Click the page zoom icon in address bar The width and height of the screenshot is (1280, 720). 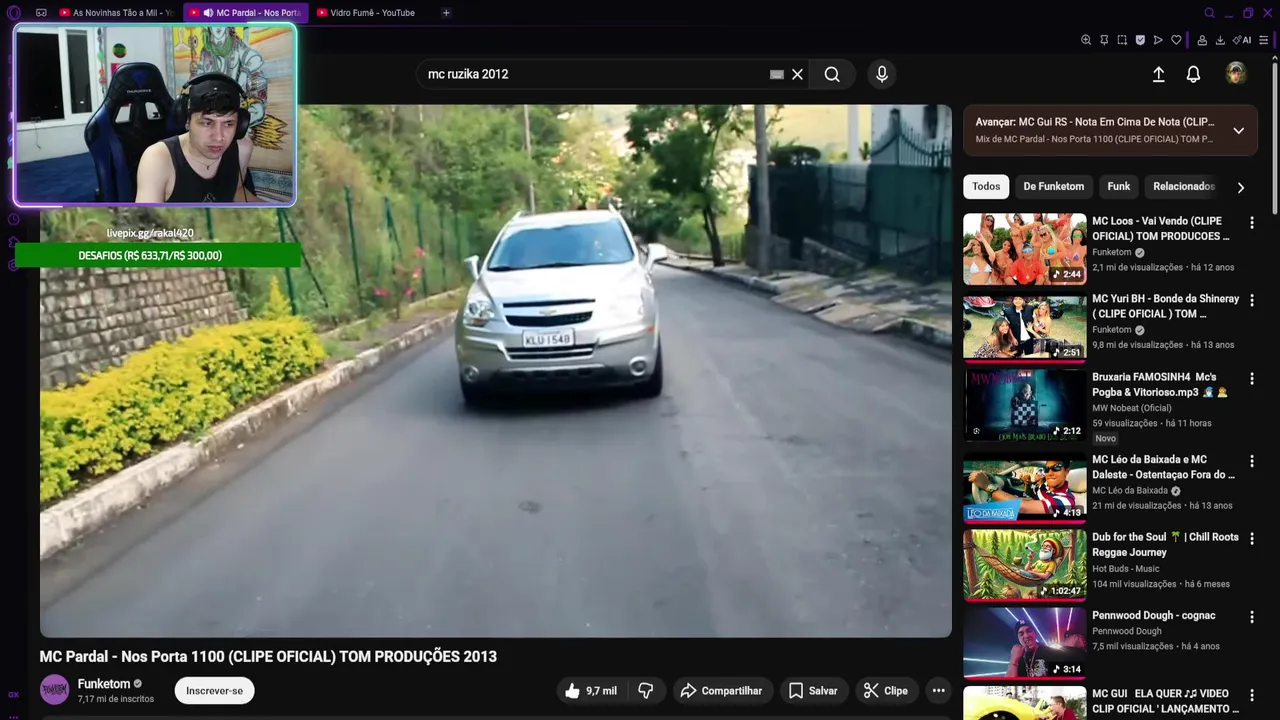click(x=1086, y=40)
